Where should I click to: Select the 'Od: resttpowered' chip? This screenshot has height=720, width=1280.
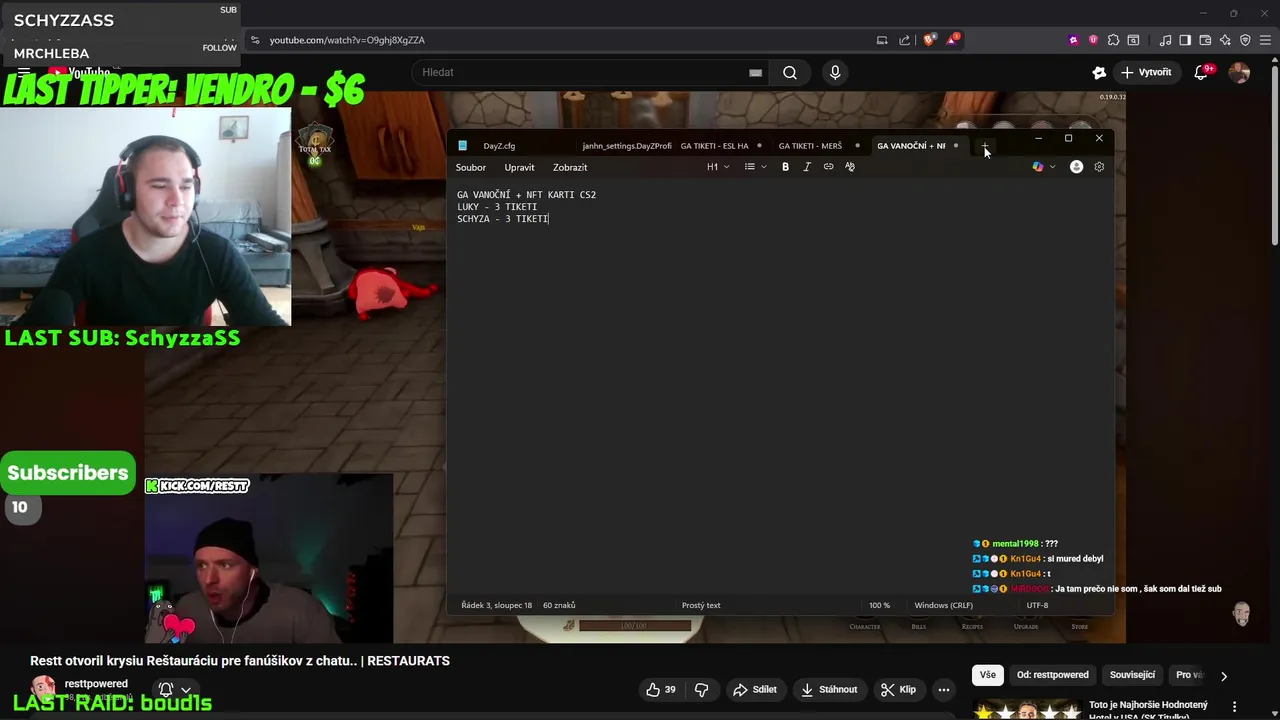click(x=1053, y=675)
